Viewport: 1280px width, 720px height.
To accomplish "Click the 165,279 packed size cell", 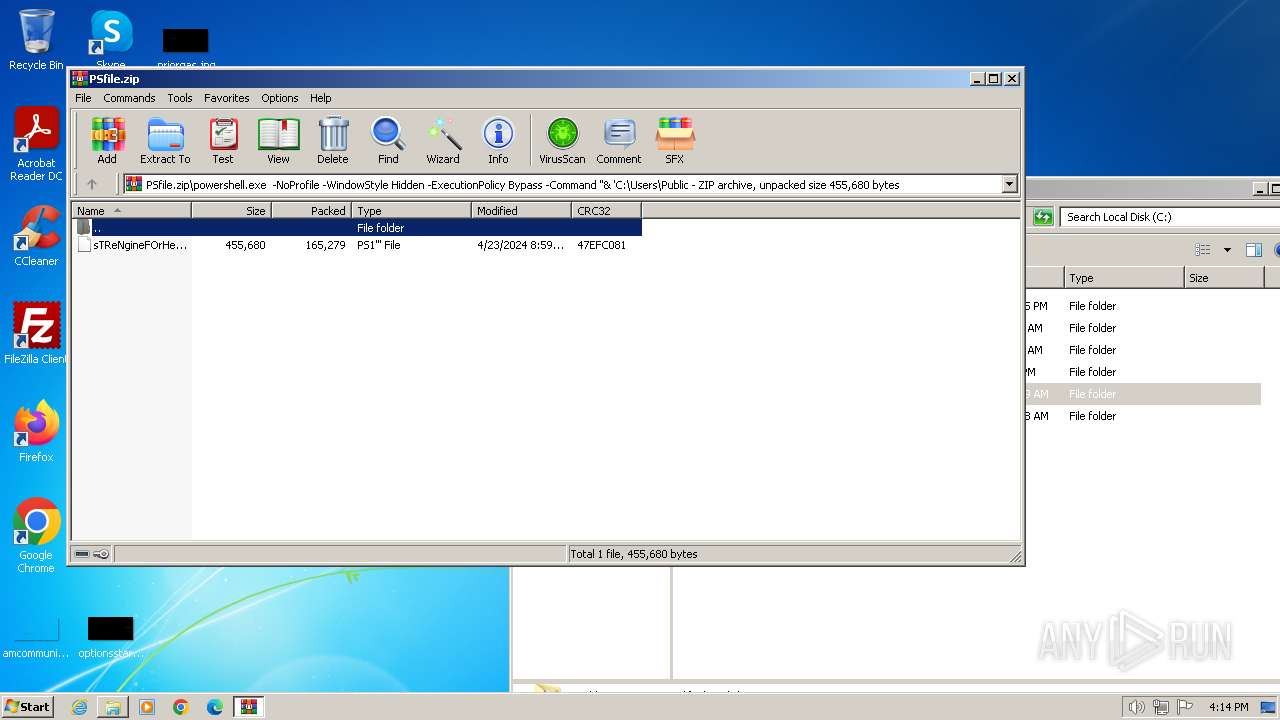I will point(325,245).
